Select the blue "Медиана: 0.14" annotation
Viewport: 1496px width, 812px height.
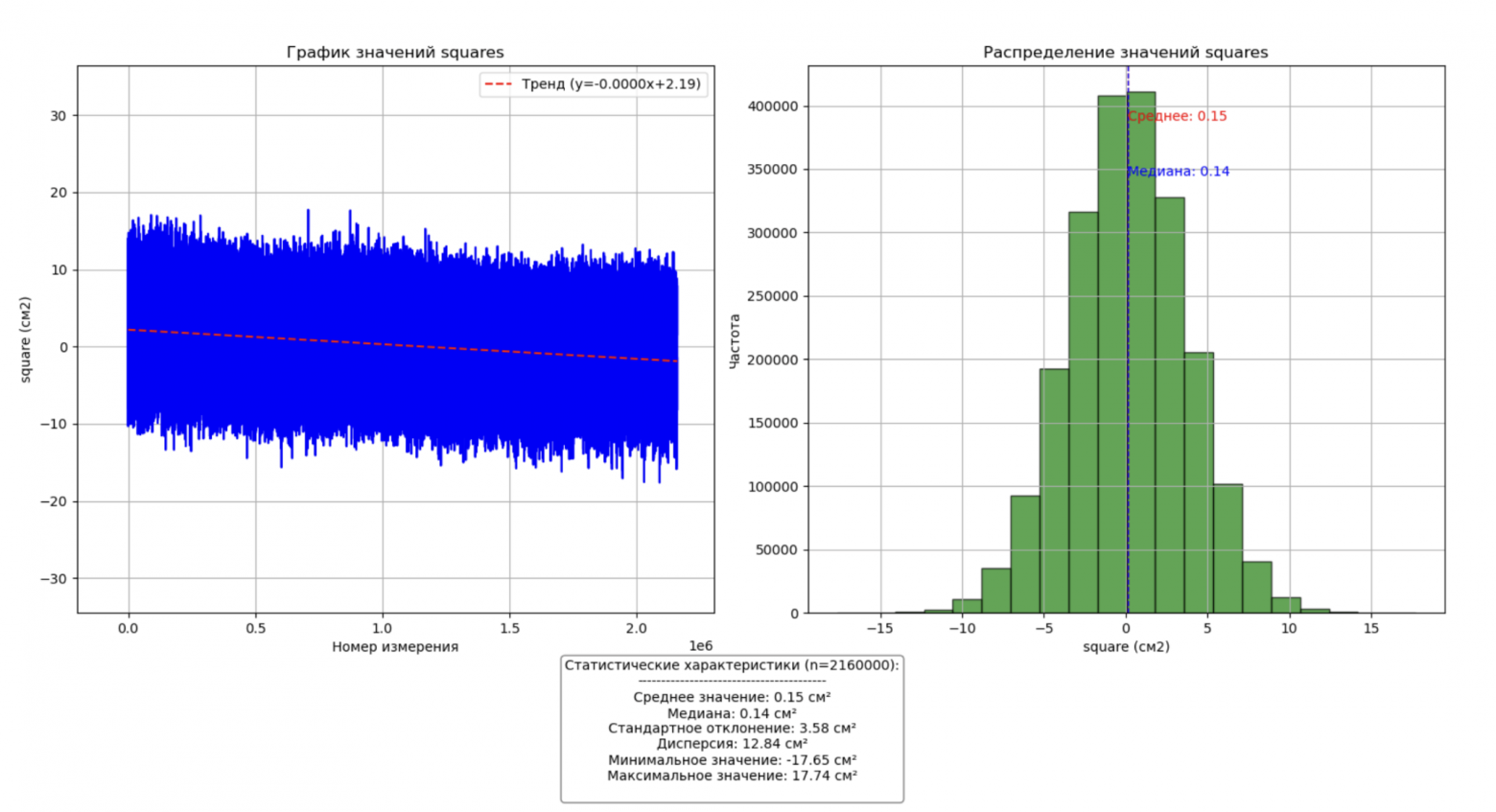pyautogui.click(x=1178, y=172)
